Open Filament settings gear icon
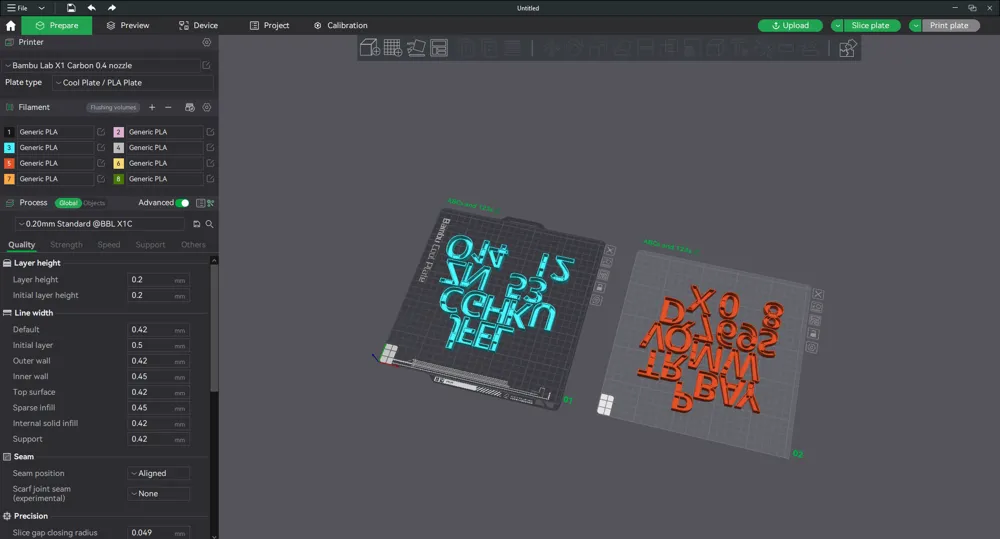 pyautogui.click(x=207, y=107)
